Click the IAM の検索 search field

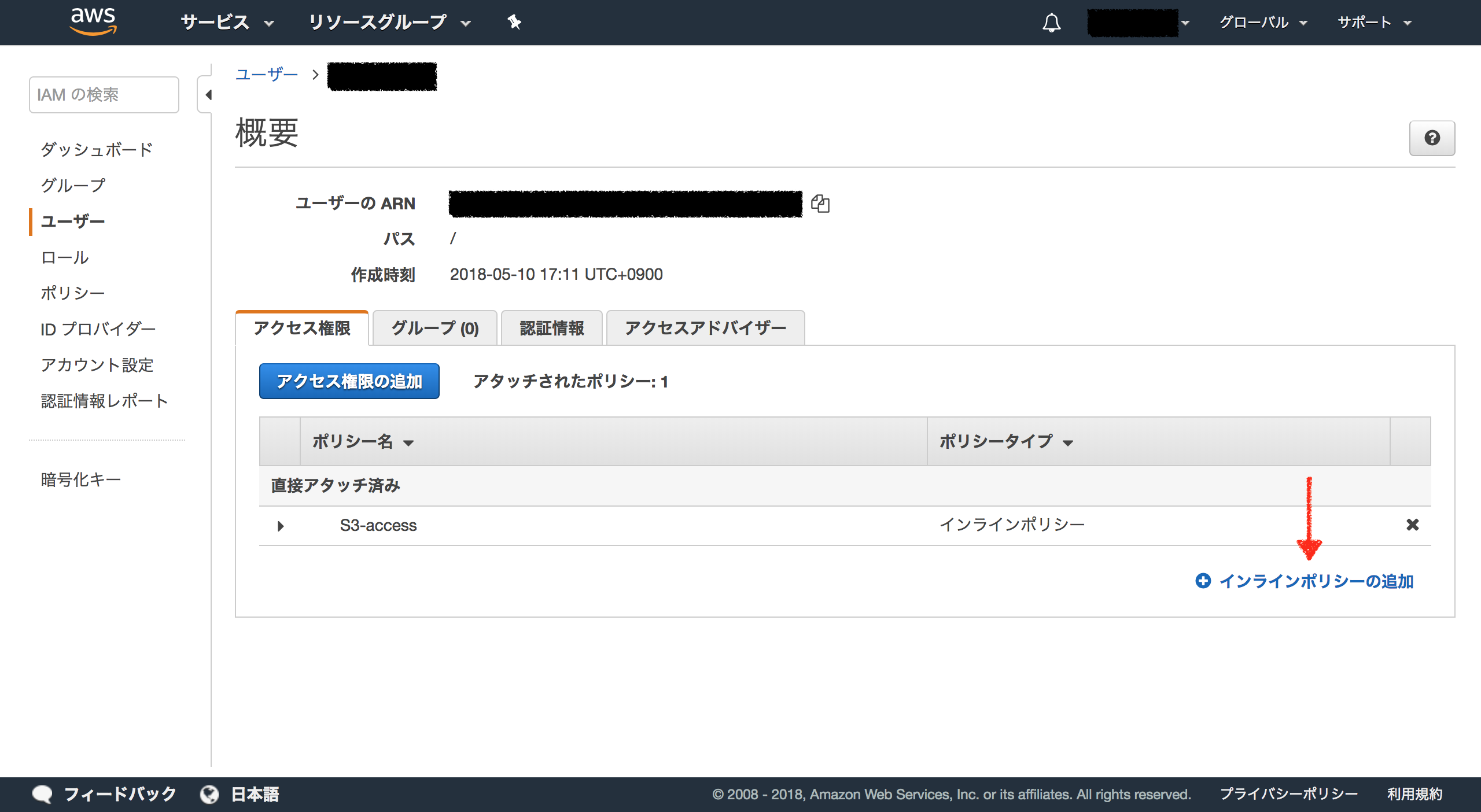(104, 94)
